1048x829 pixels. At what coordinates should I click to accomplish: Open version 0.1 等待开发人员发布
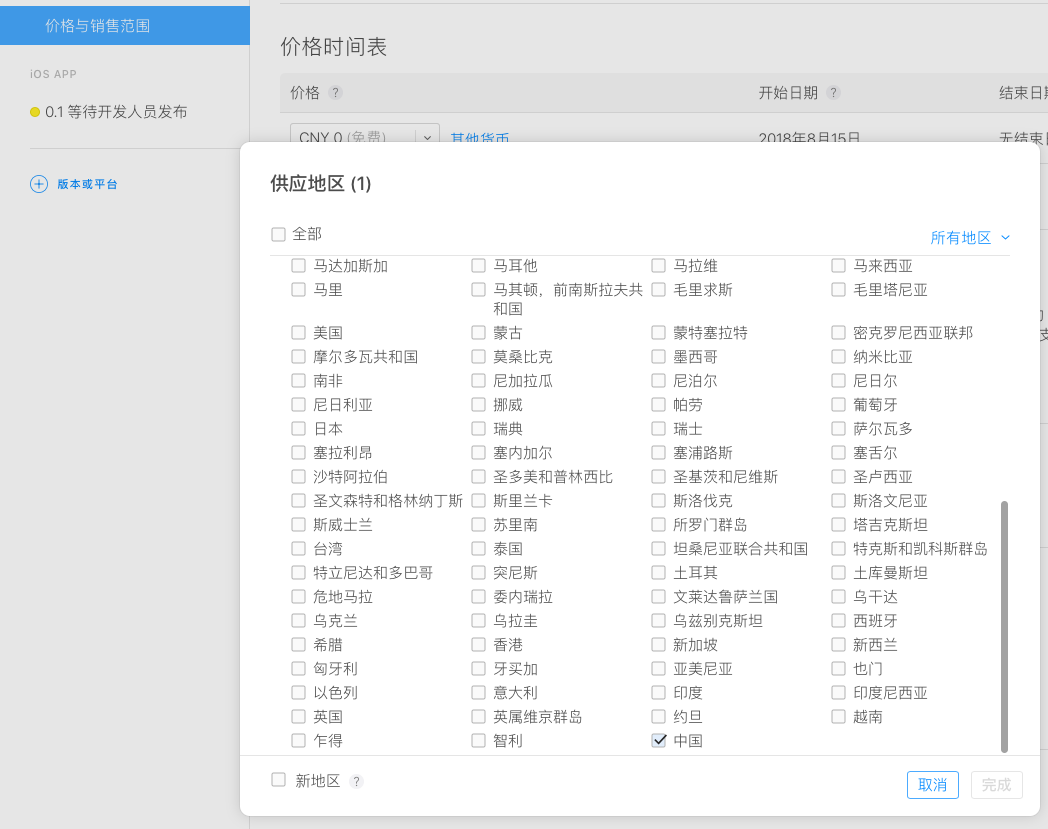[116, 112]
